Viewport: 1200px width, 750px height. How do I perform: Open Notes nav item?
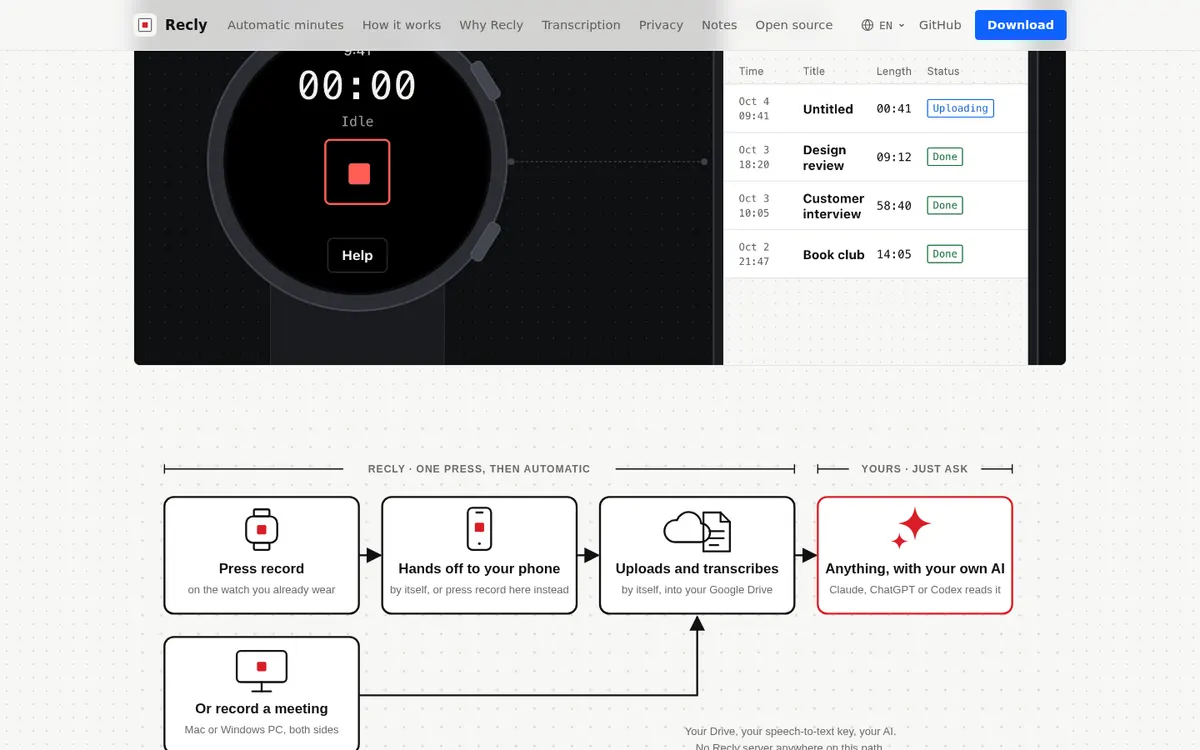point(719,25)
